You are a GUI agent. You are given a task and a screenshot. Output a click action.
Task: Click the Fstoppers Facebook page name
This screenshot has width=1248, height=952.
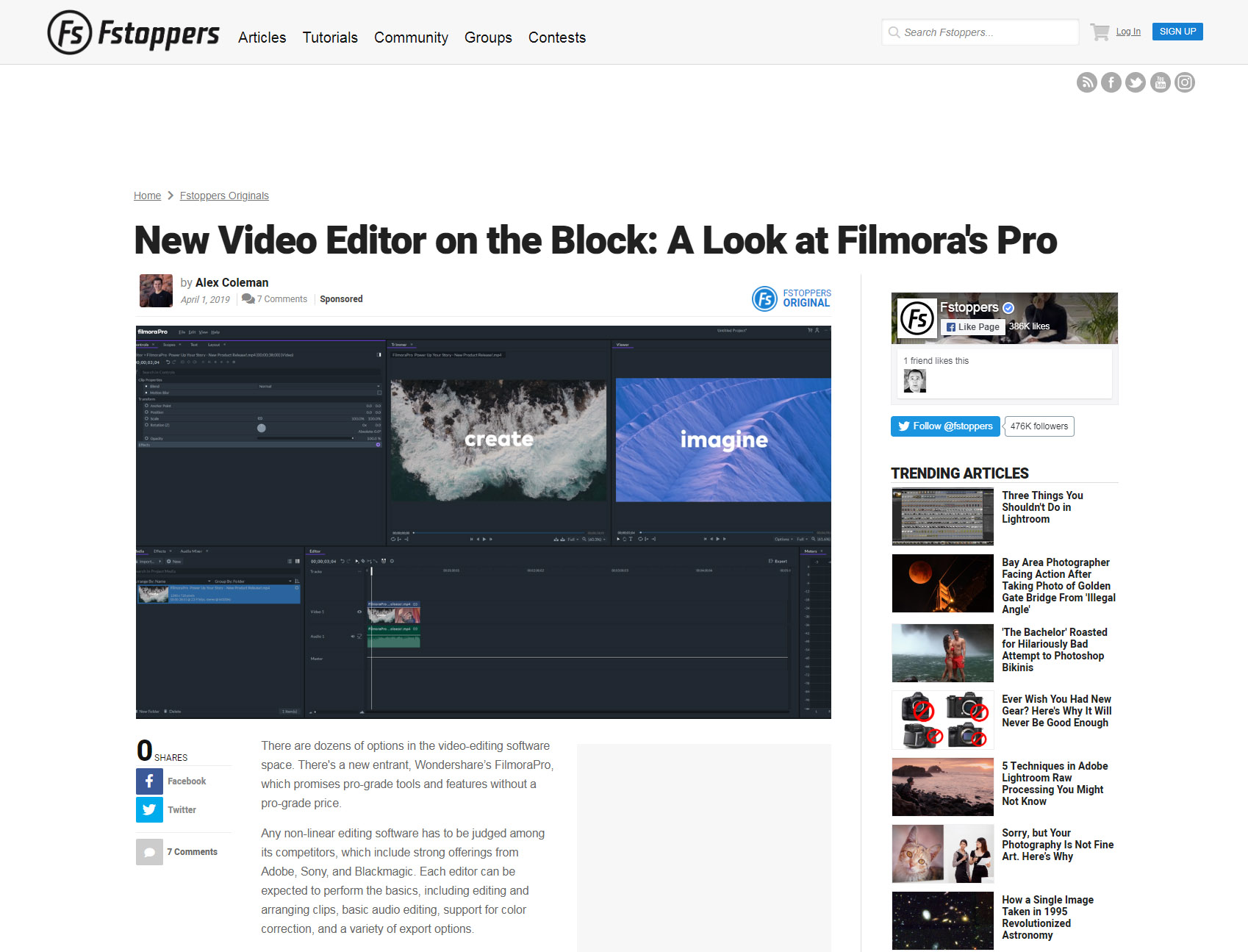[x=969, y=307]
